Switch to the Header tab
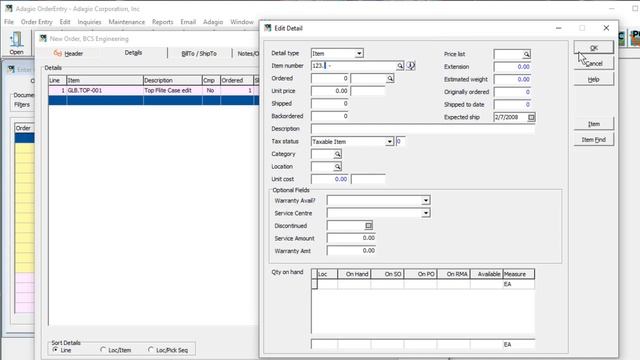This screenshot has height=360, width=640. [69, 53]
